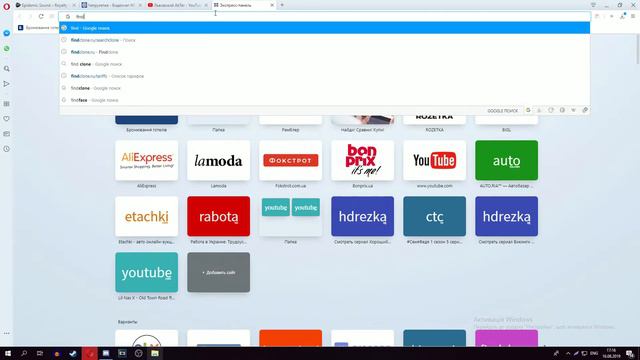Open Messenger in the Opera sidebar
This screenshot has width=640, height=360.
click(7, 33)
